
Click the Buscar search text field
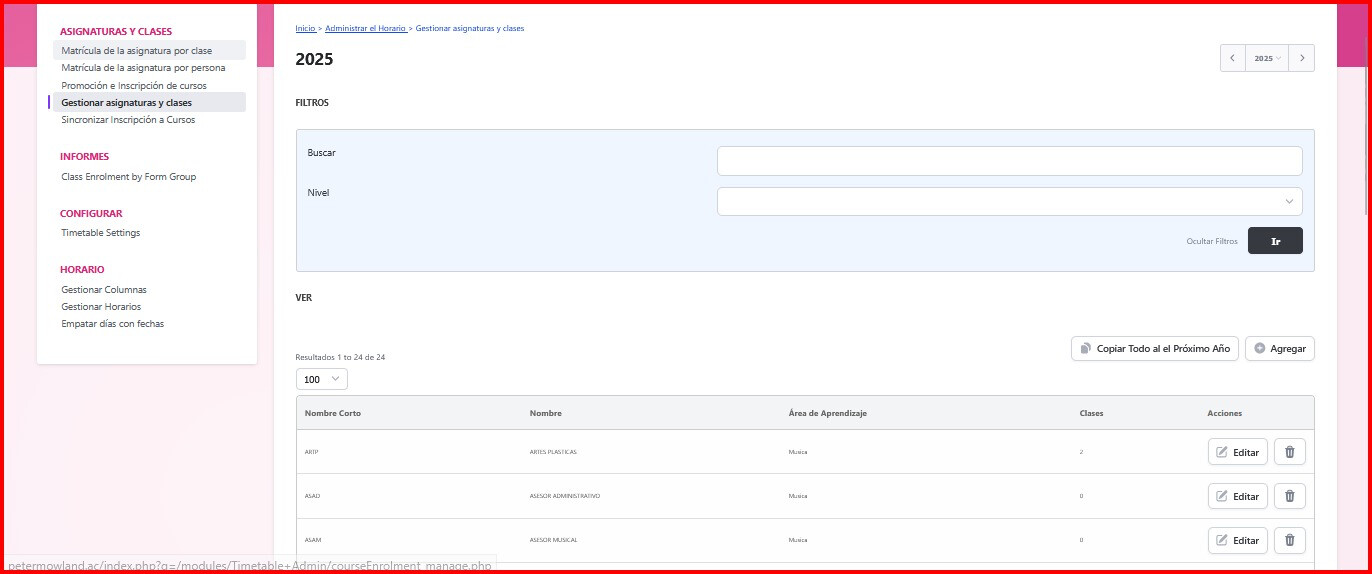click(1009, 161)
